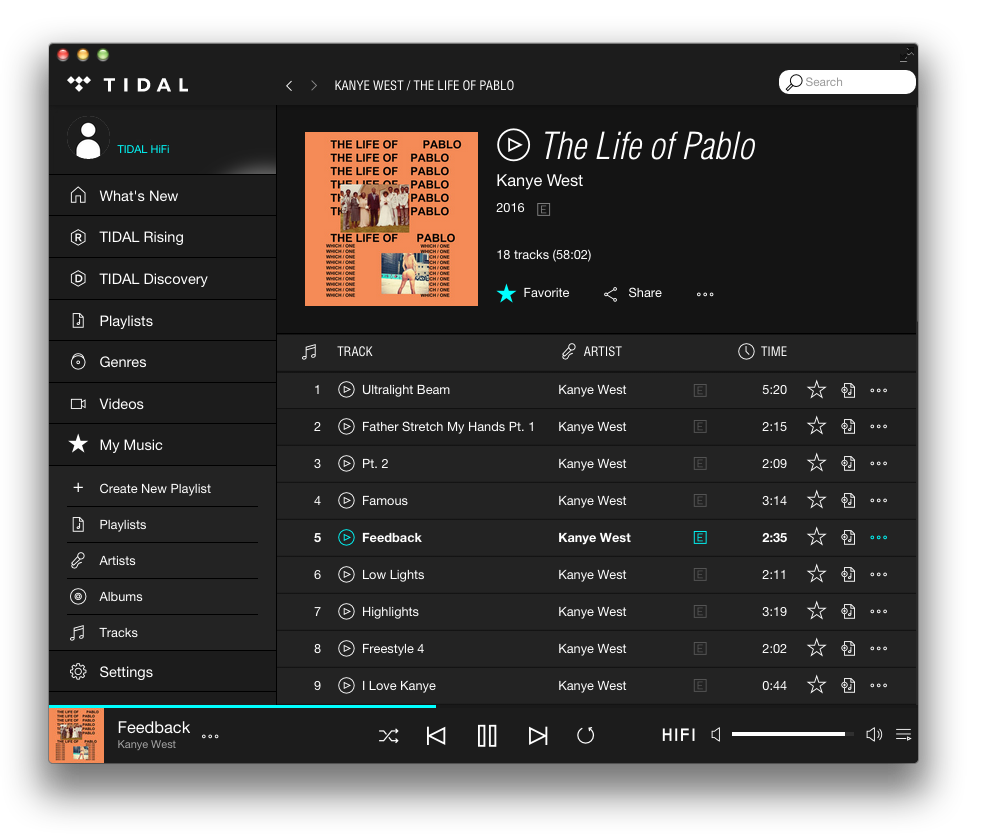Open more options for Ultralight Beam
This screenshot has width=983, height=834.
878,391
